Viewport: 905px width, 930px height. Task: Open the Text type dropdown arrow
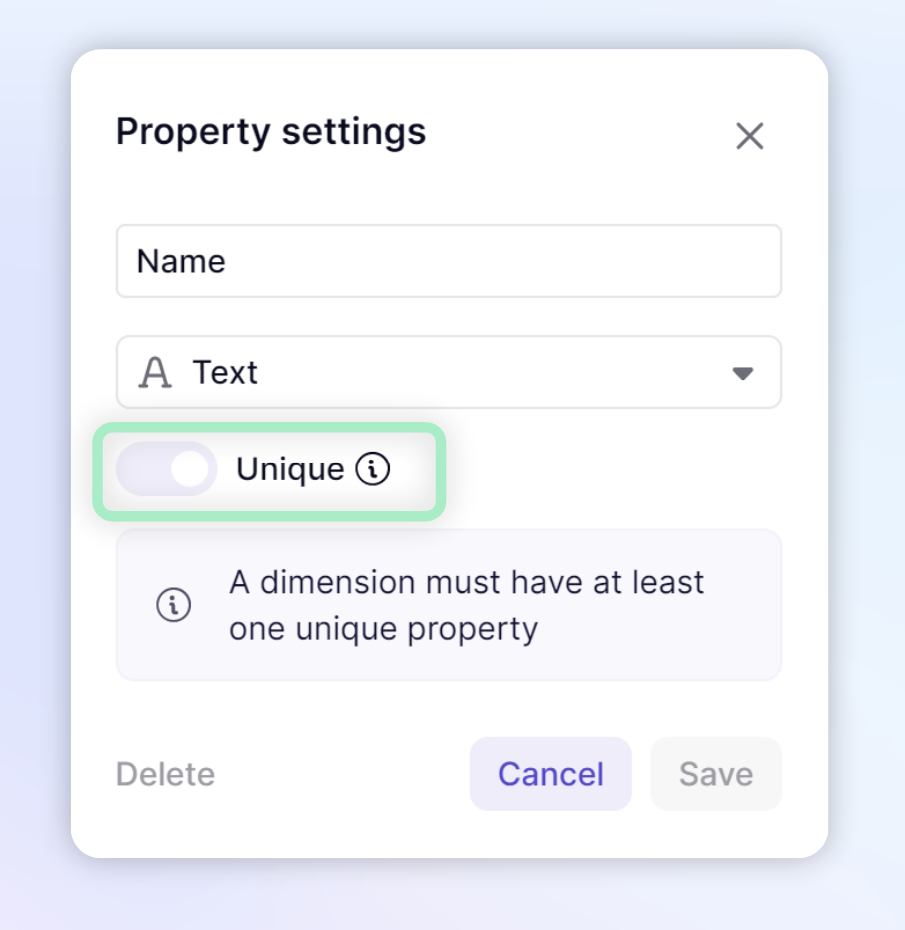pos(743,373)
